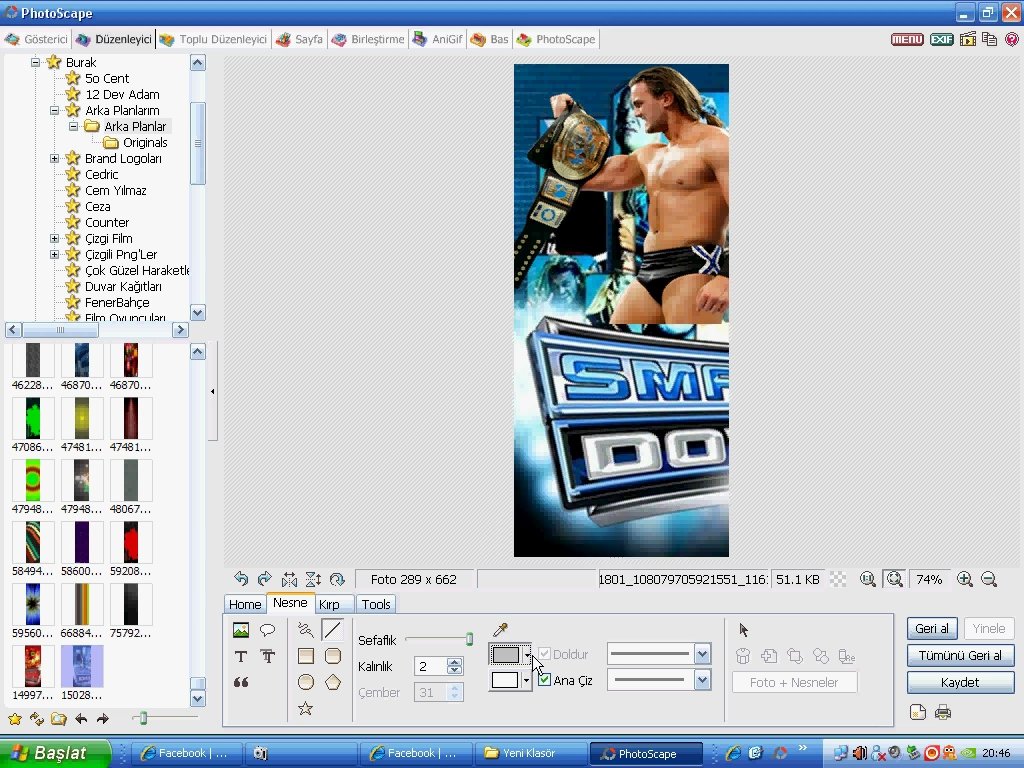
Task: Open the red MENU icon
Action: tap(907, 39)
